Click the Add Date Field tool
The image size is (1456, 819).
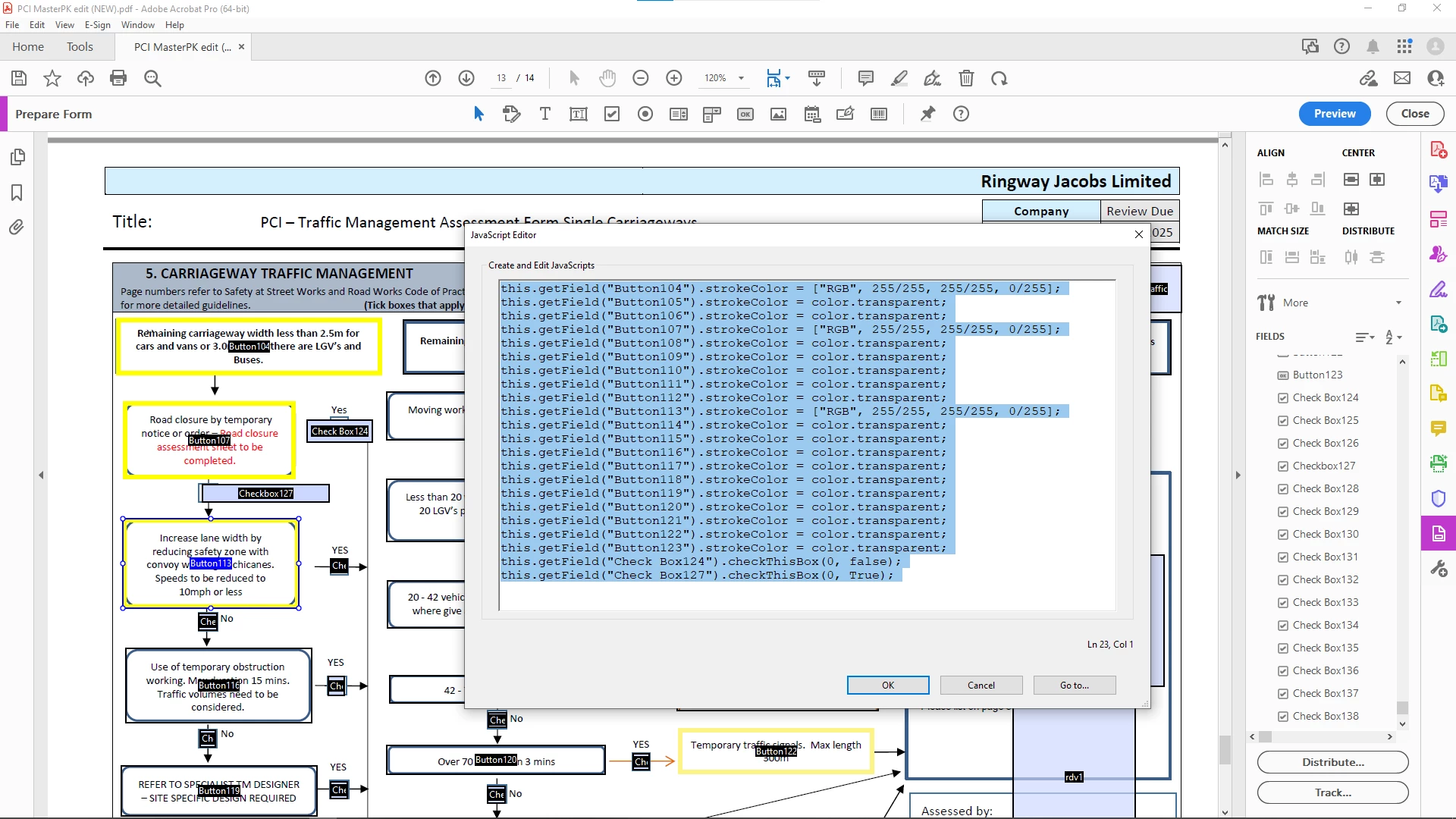812,114
